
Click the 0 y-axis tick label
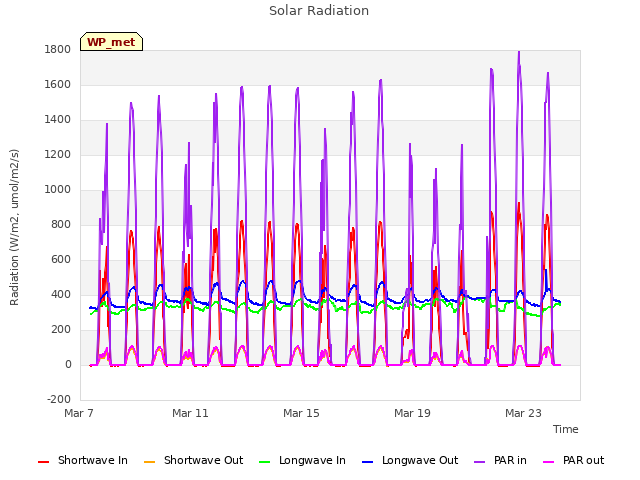[x=68, y=364]
